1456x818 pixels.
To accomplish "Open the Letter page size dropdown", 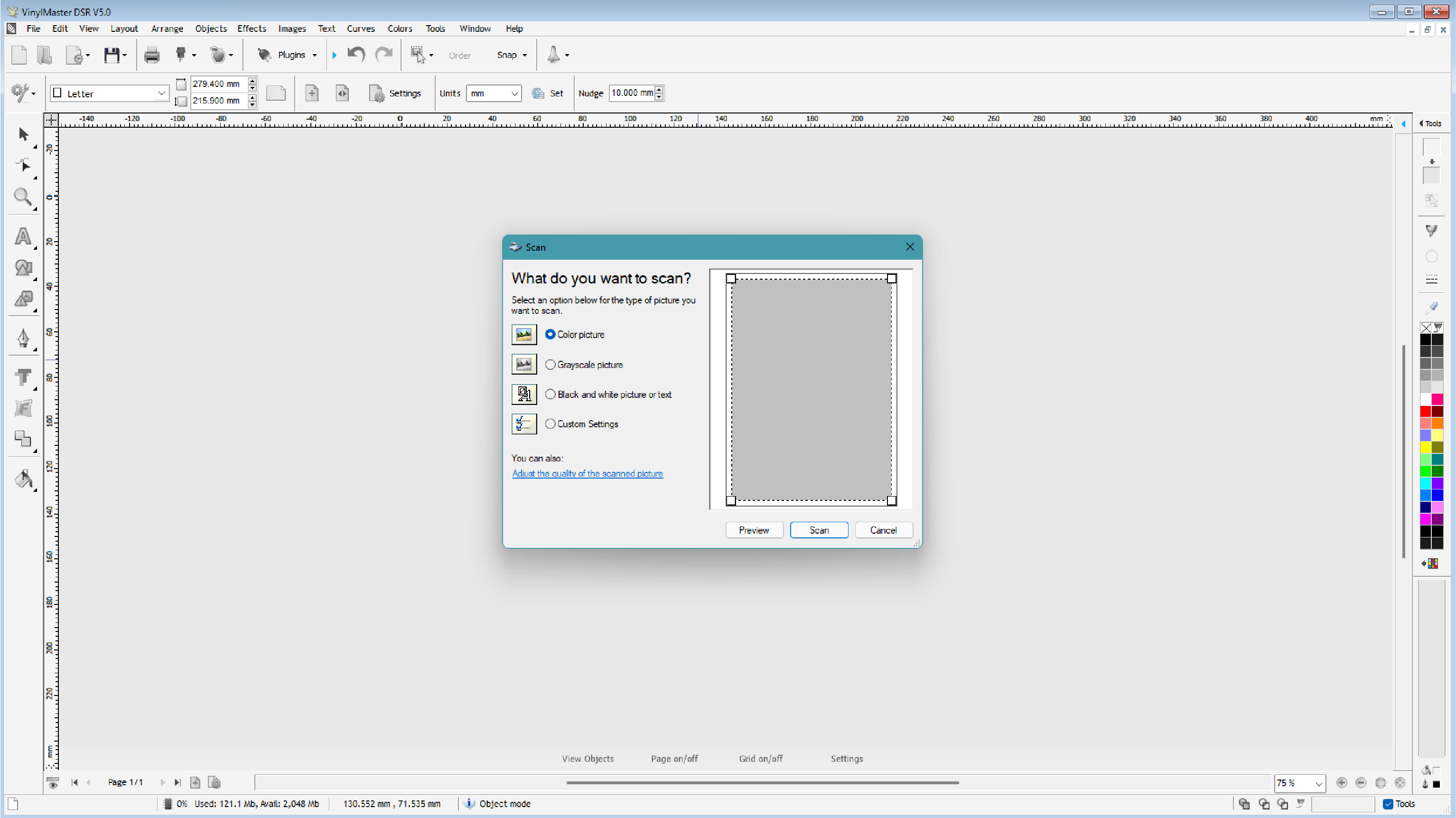I will point(162,93).
